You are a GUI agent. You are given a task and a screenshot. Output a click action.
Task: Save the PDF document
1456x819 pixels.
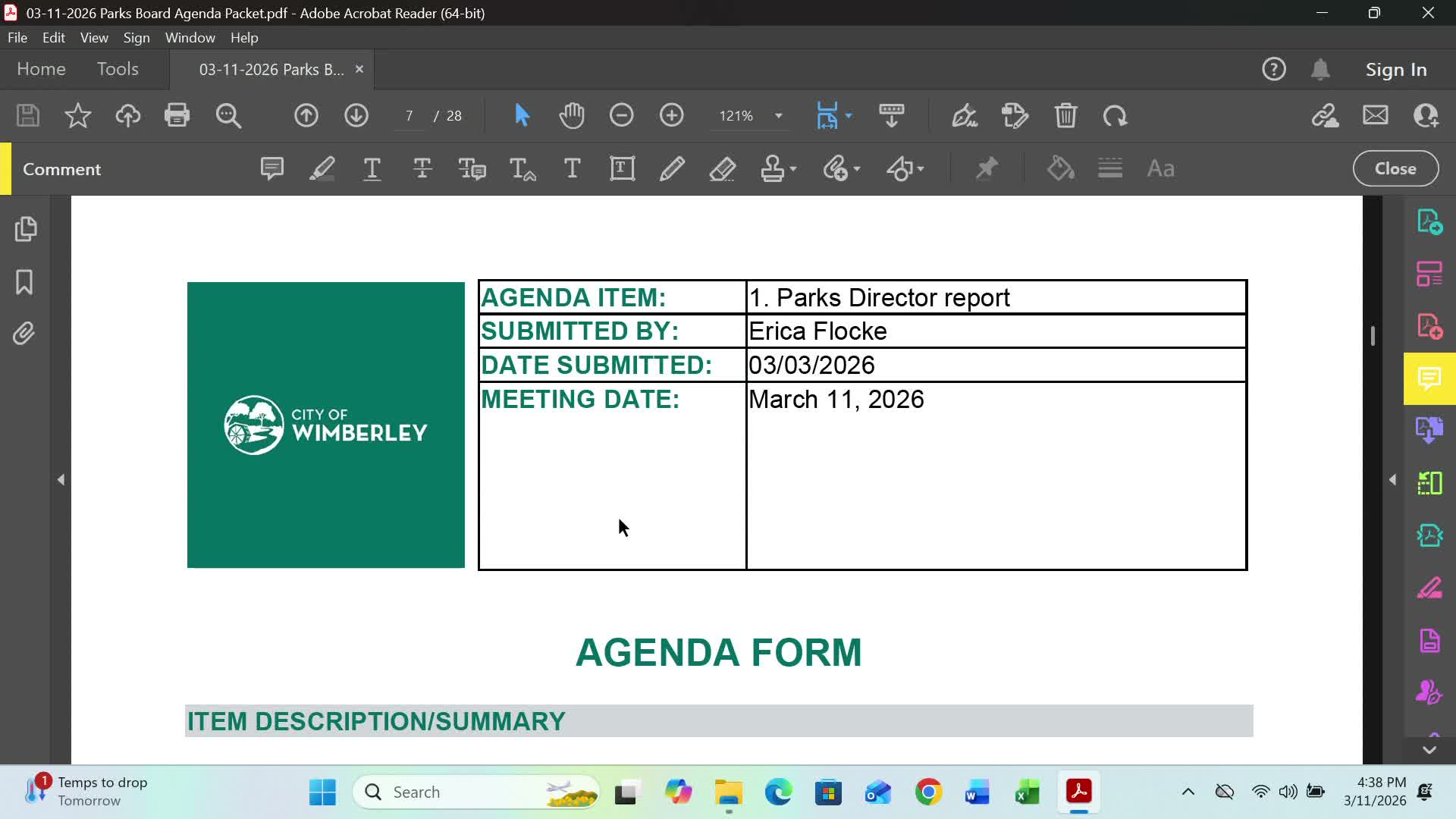(27, 115)
